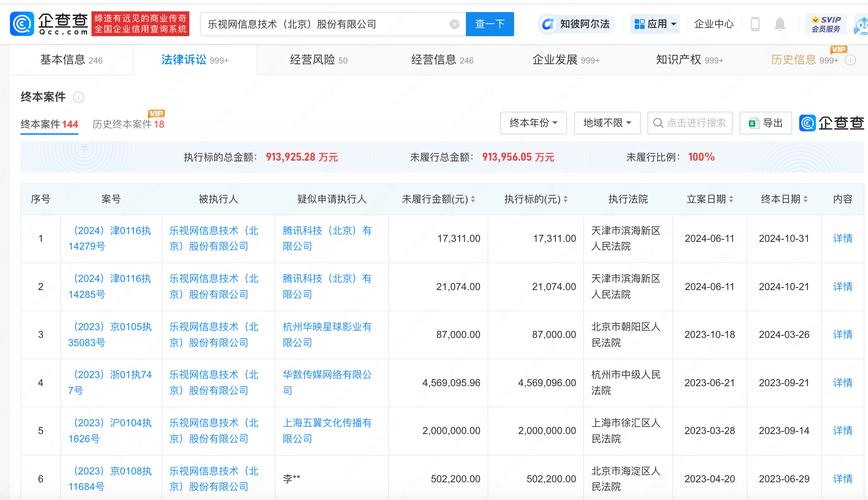Viewport: 868px width, 500px height.
Task: Open 杭州华映星球影业有限公司 link
Action: tap(327, 335)
